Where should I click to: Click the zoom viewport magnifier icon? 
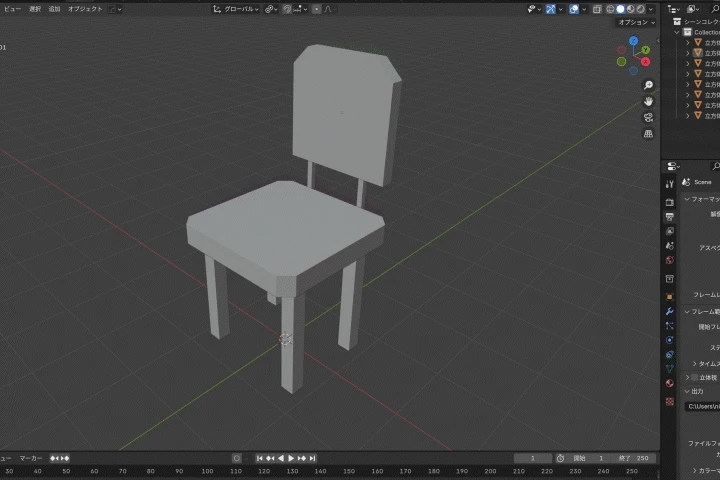tap(648, 85)
